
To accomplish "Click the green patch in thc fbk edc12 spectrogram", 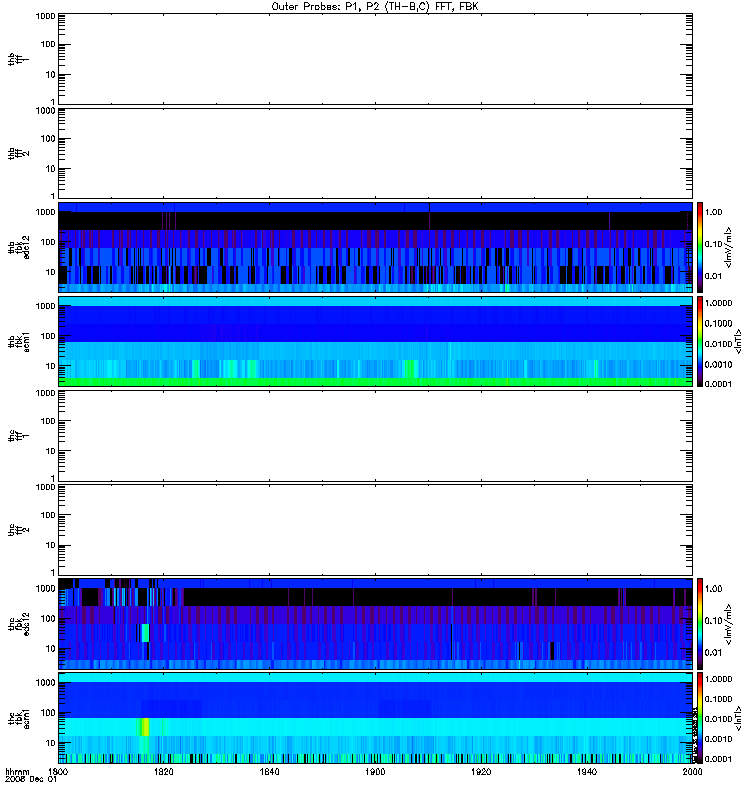I will [x=145, y=633].
